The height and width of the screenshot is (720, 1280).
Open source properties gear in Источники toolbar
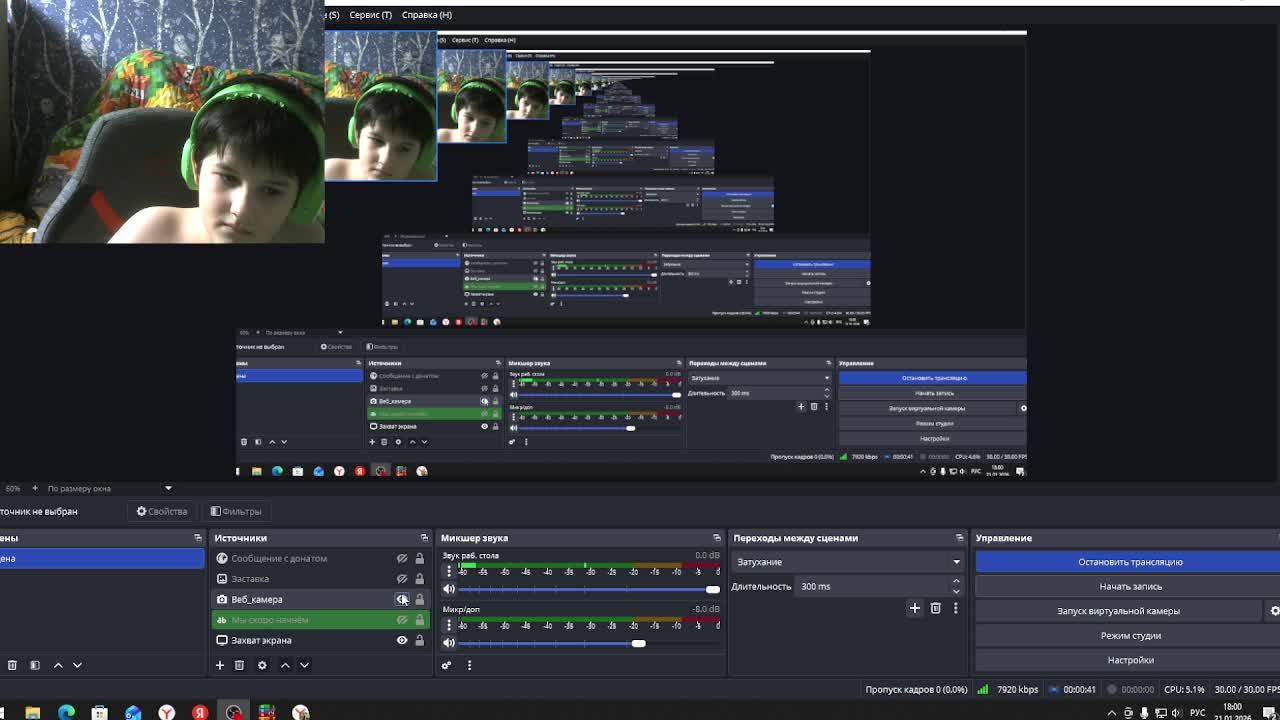pos(262,665)
